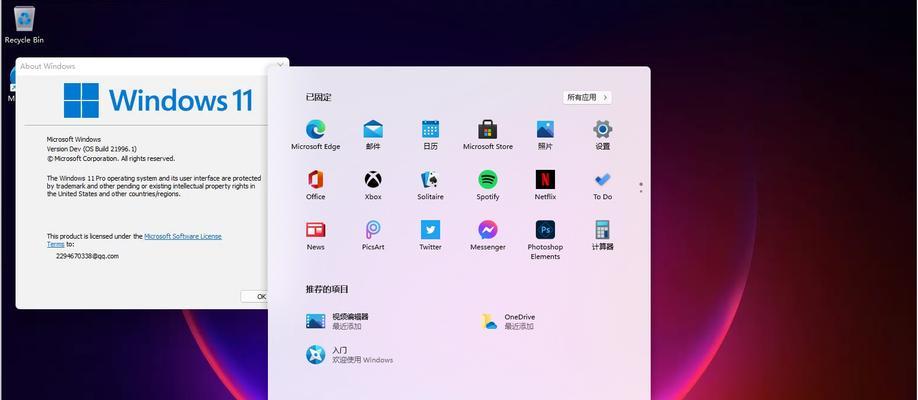918x400 pixels.
Task: Launch PicsArt from pinned apps
Action: point(373,235)
